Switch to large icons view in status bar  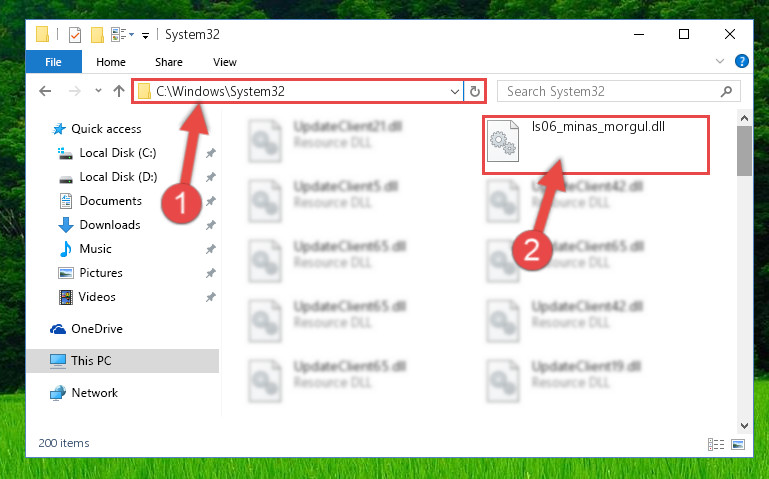pyautogui.click(x=738, y=444)
